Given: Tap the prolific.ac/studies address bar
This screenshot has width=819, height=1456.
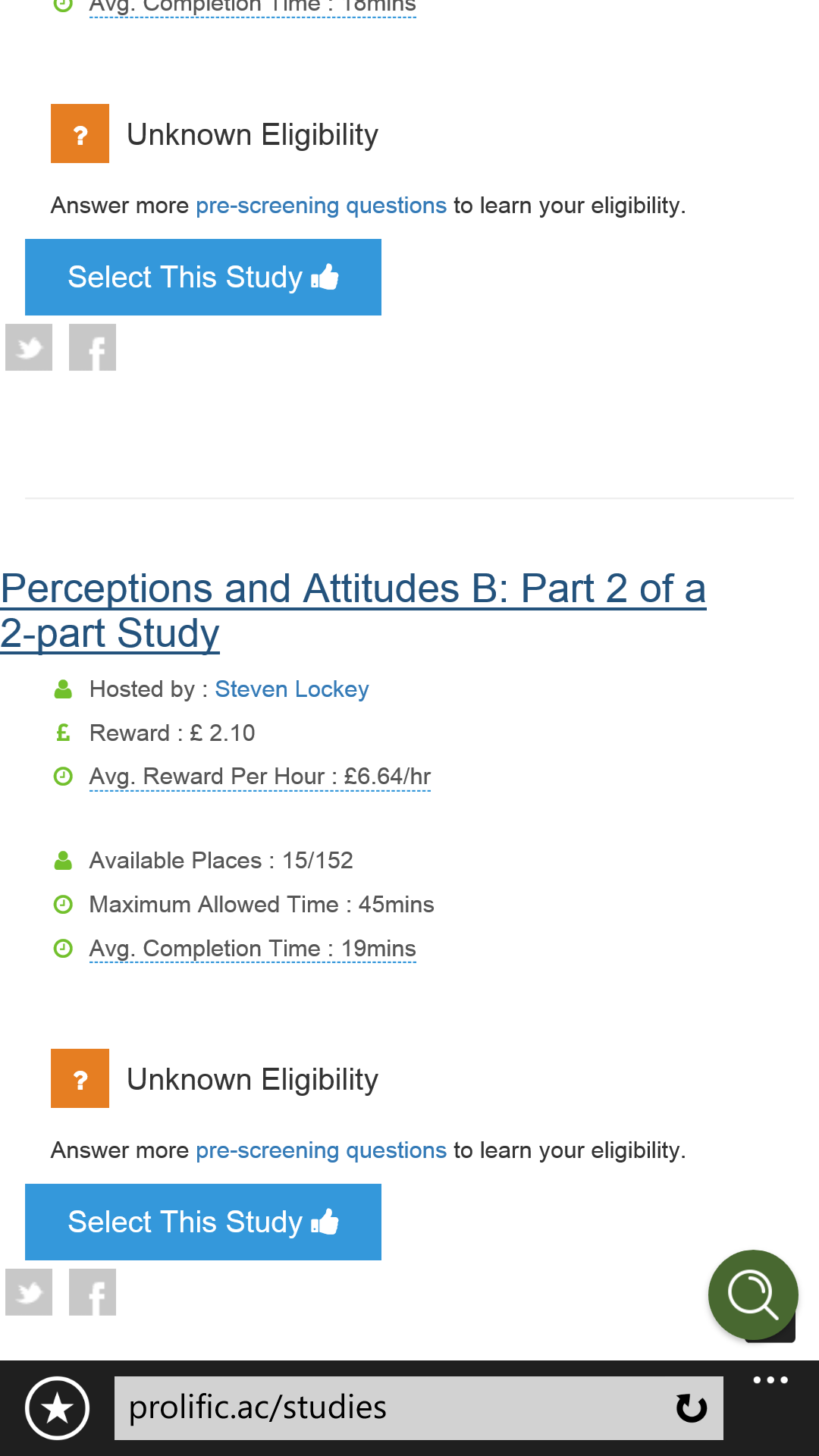Looking at the screenshot, I should pyautogui.click(x=394, y=1408).
